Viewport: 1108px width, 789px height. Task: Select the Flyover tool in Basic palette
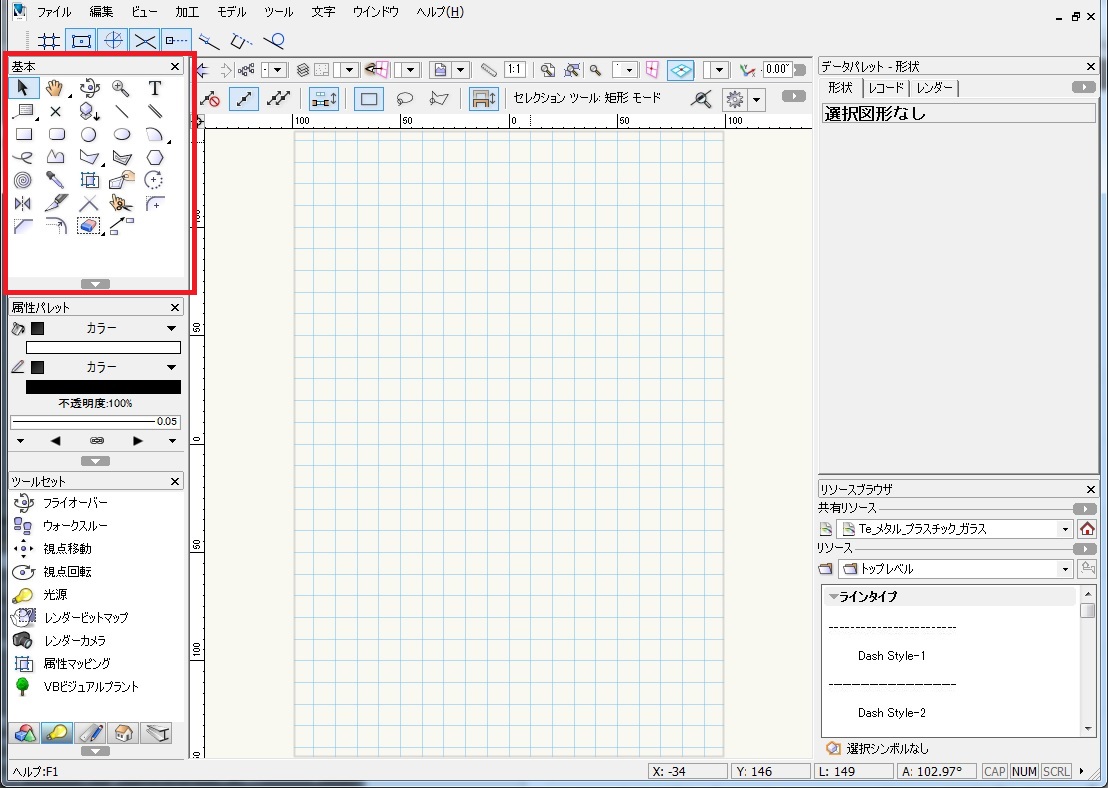tap(89, 88)
